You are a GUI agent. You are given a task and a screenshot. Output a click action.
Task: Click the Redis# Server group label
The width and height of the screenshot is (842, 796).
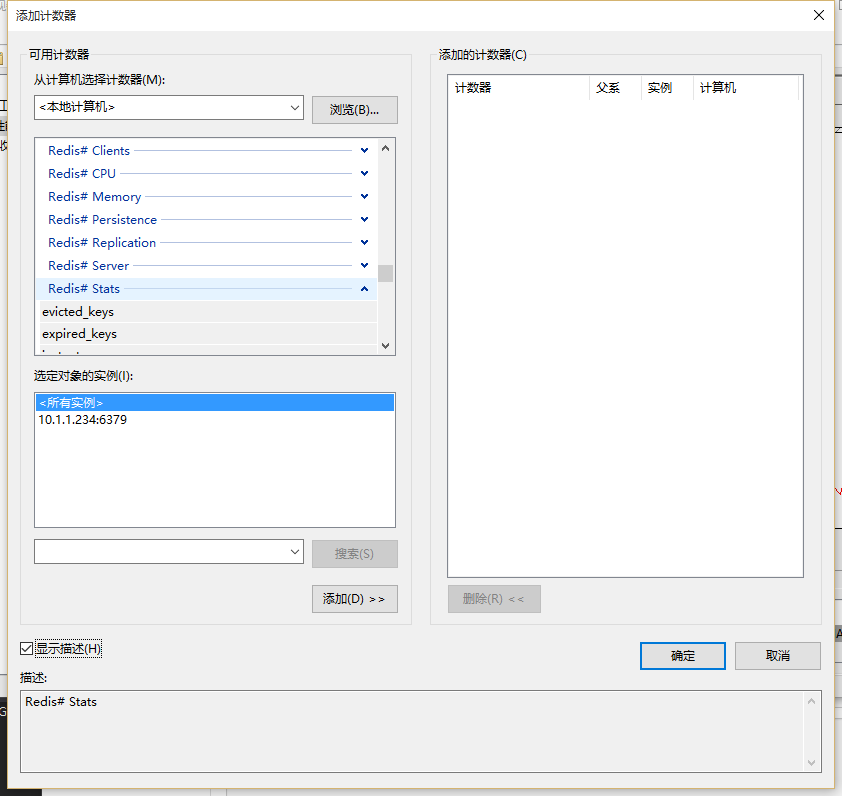89,266
